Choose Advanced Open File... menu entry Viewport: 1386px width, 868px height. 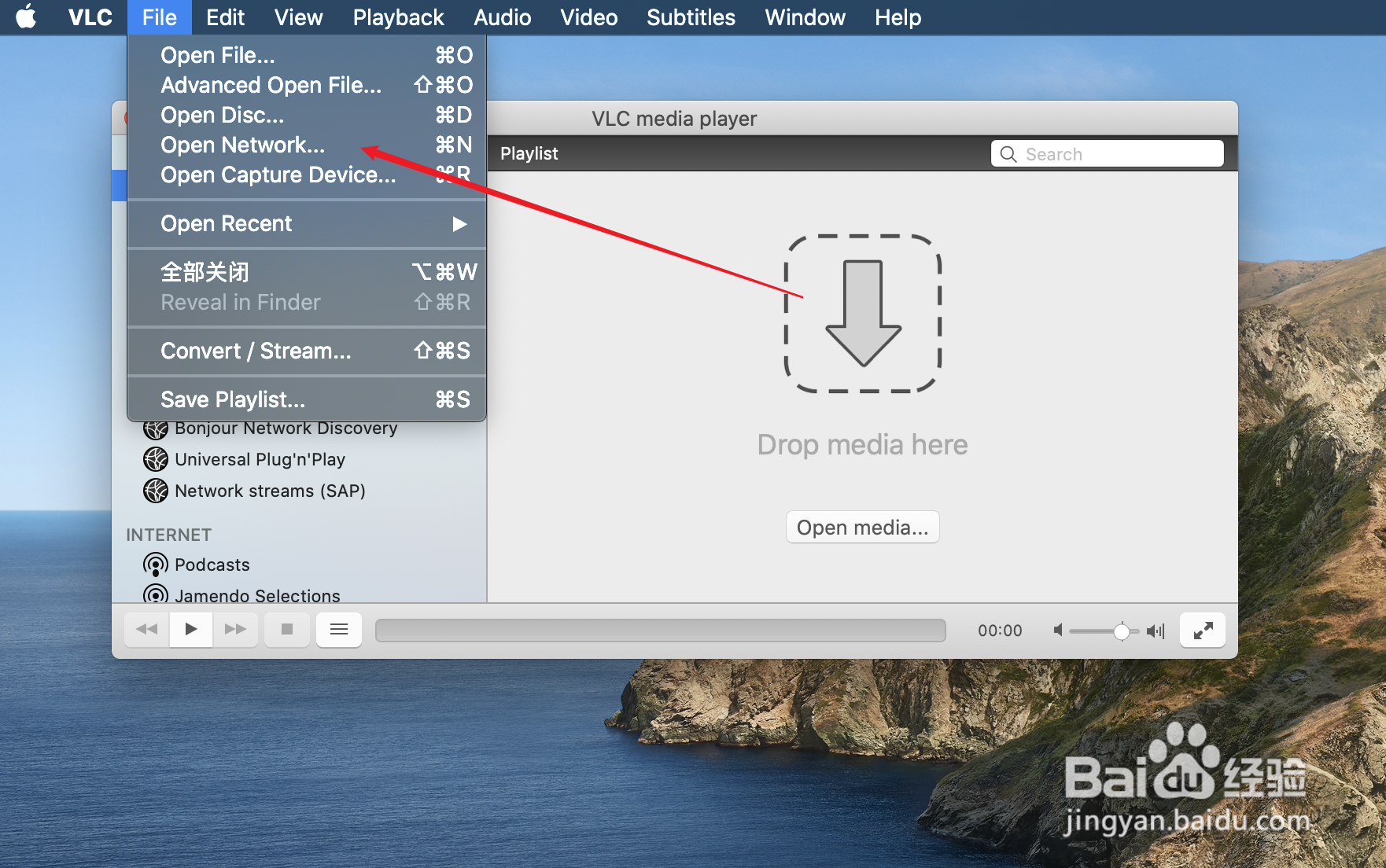[x=307, y=85]
